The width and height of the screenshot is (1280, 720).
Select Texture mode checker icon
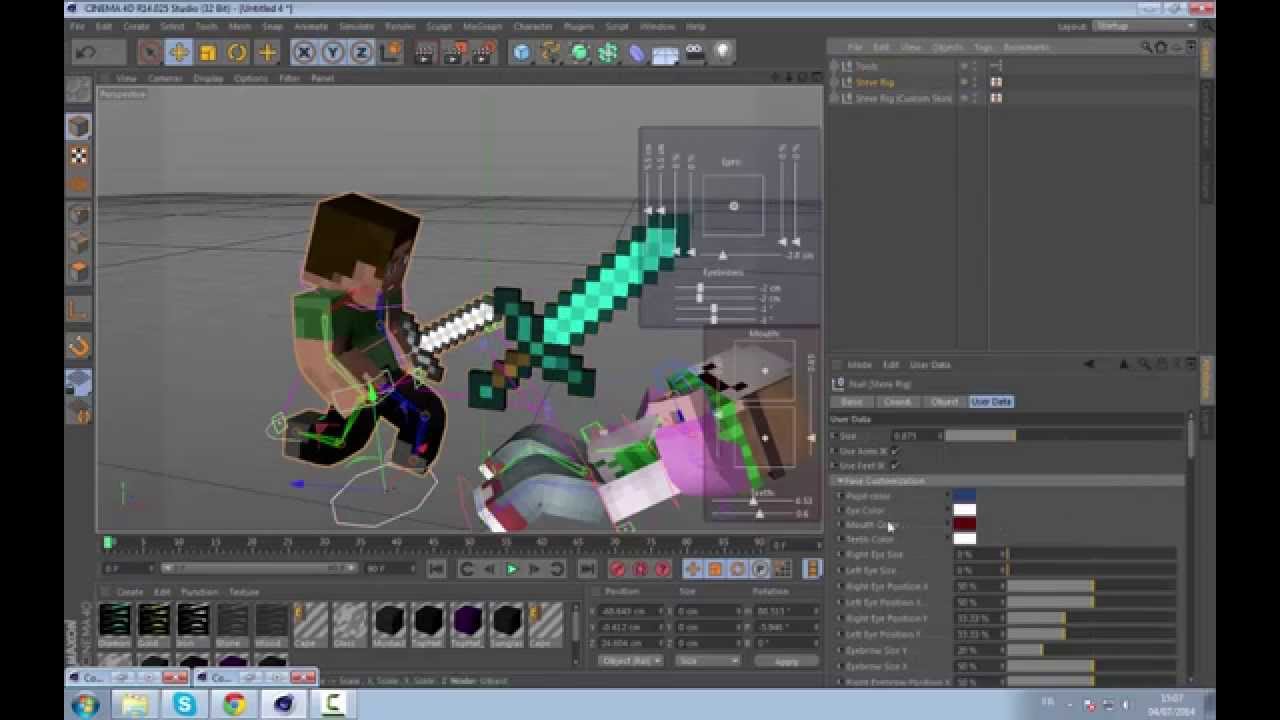click(x=79, y=156)
